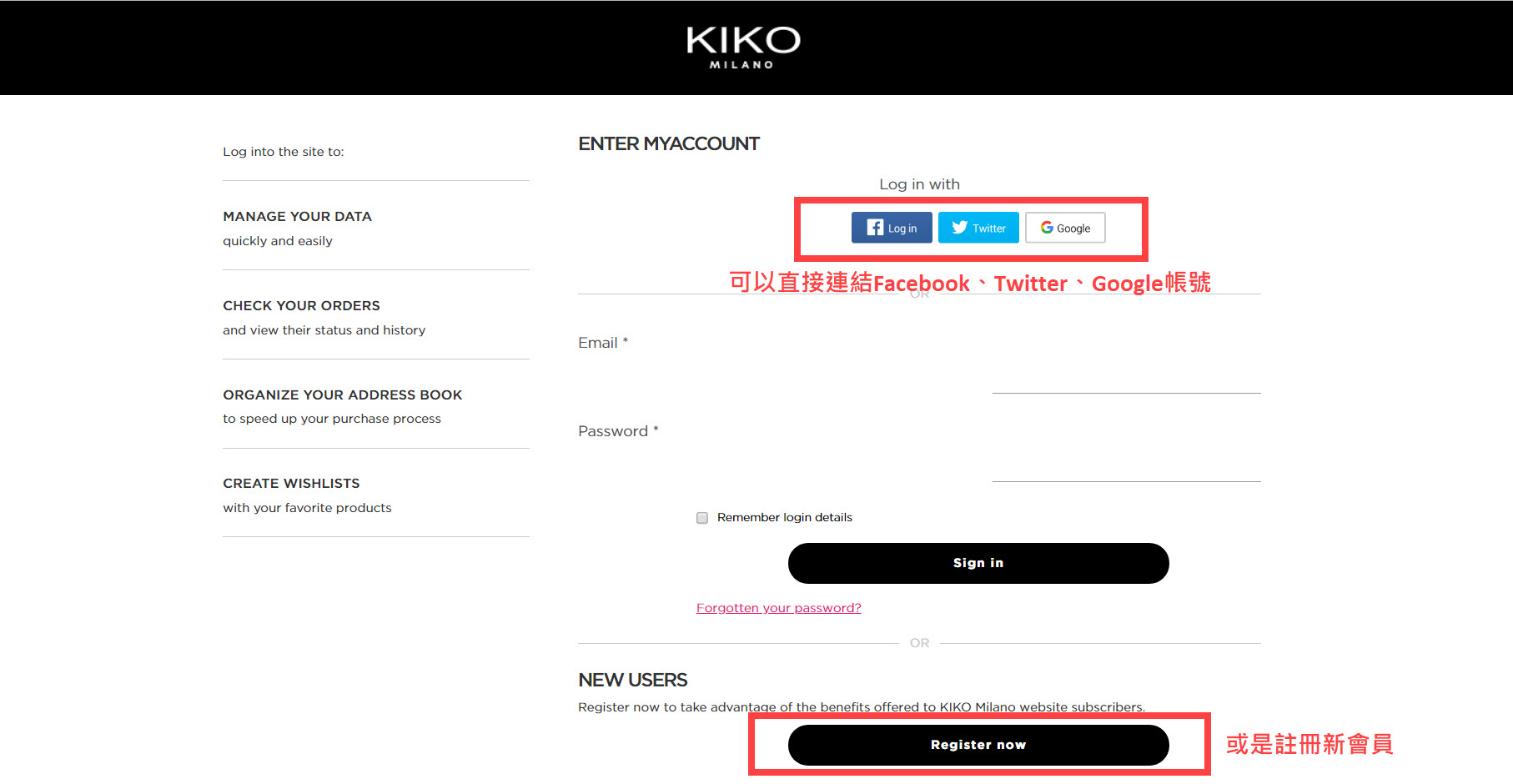Click into the Password input field
Screen dimensions: 1513x784
[x=1126, y=467]
